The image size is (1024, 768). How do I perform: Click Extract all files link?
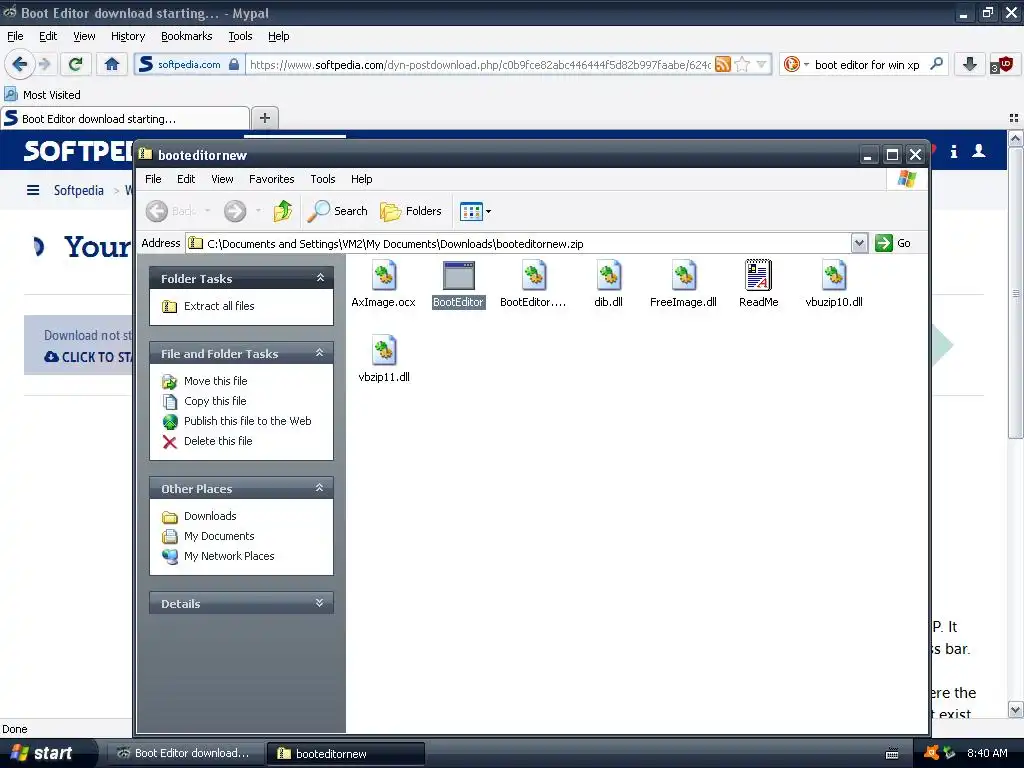[x=219, y=306]
